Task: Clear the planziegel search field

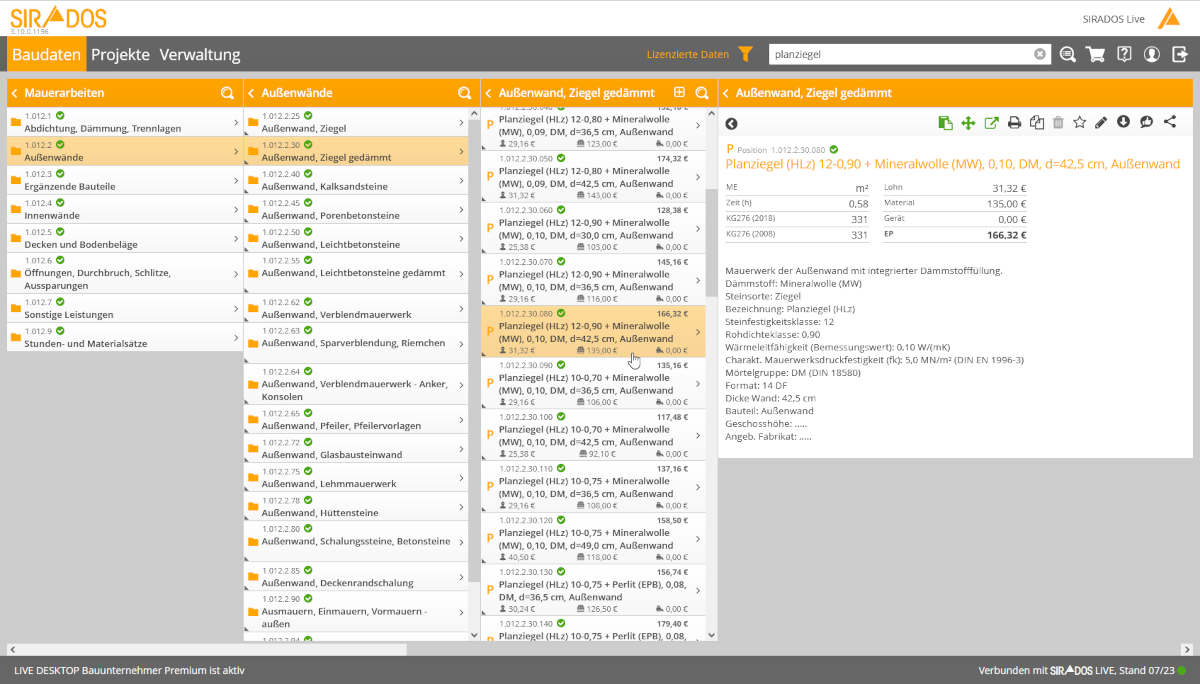Action: (x=1040, y=54)
